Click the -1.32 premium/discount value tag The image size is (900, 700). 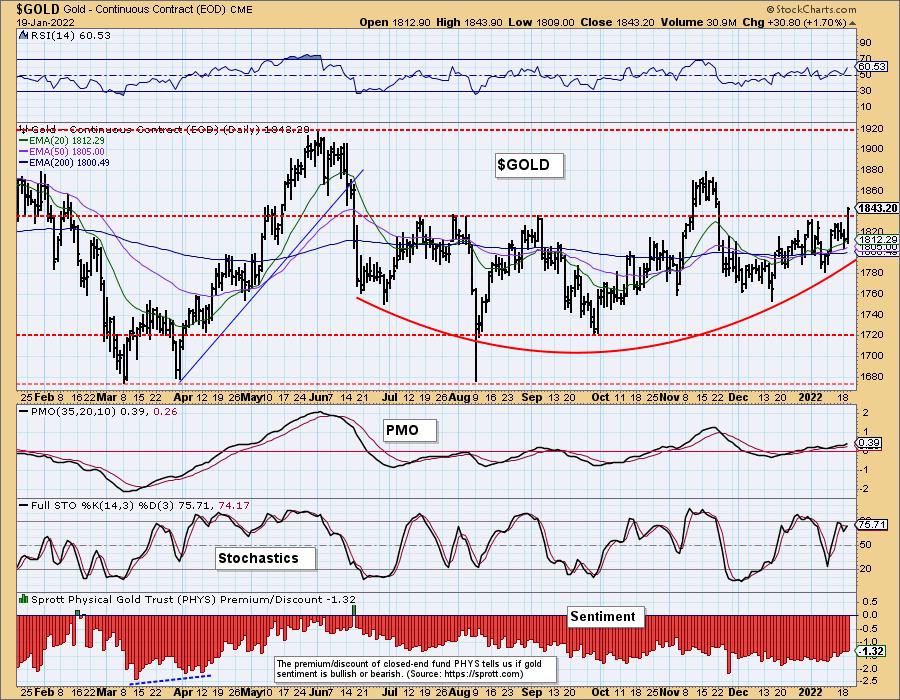click(871, 651)
